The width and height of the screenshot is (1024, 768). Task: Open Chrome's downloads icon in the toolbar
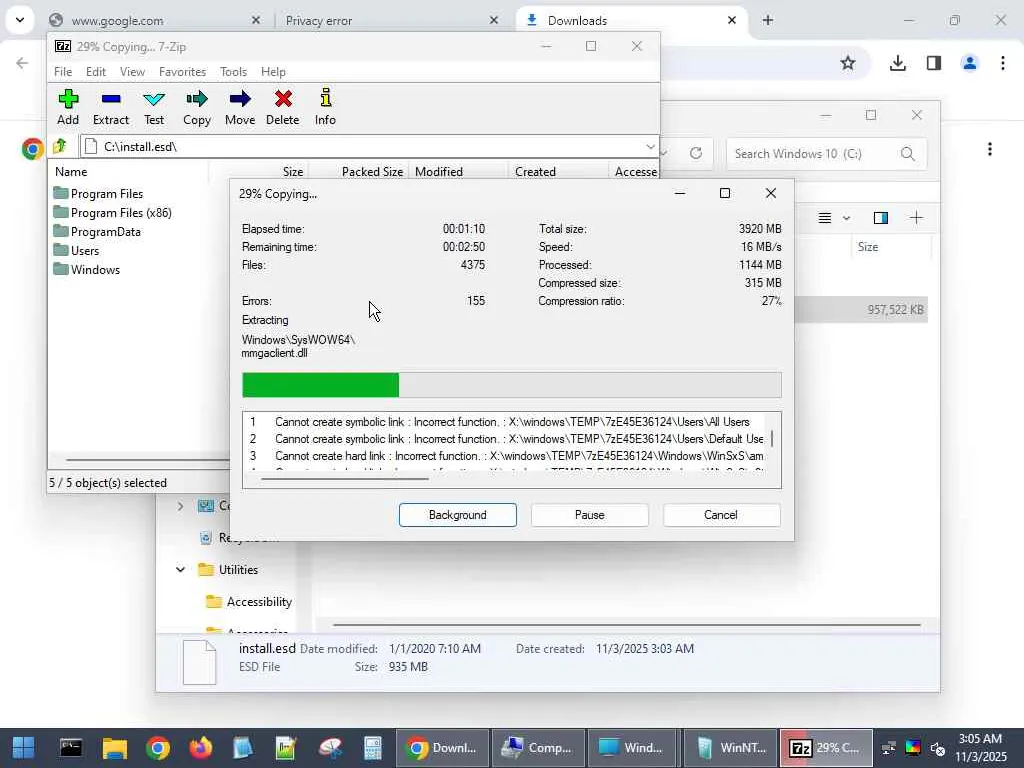click(x=897, y=63)
